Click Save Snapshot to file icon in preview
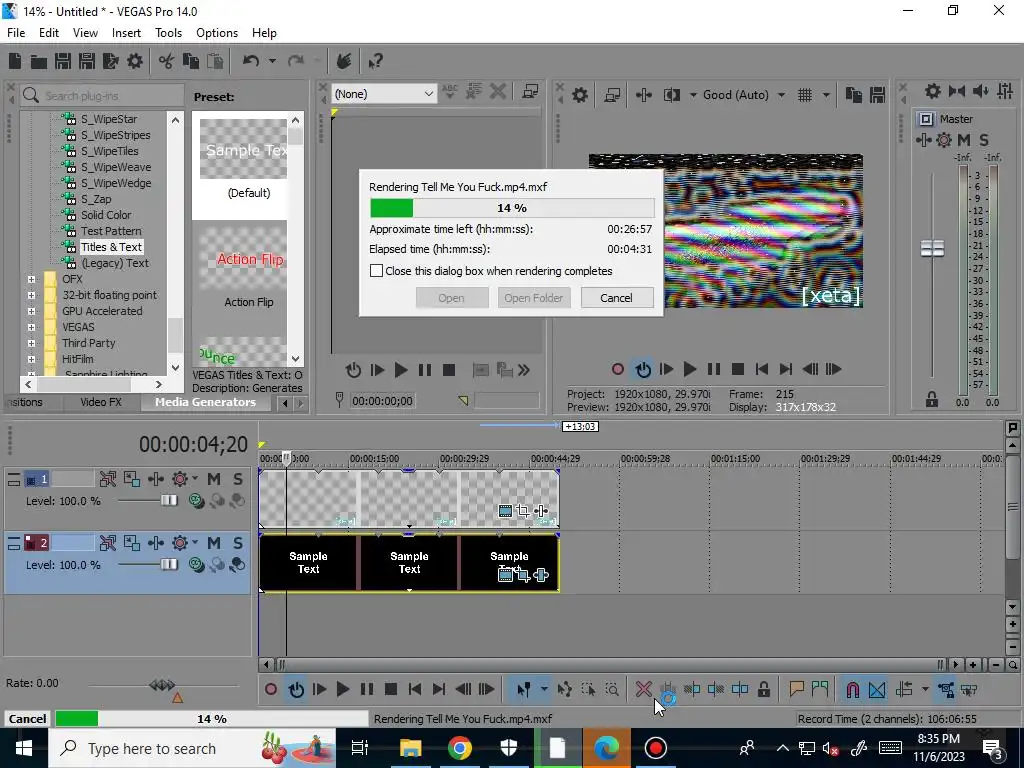Image resolution: width=1024 pixels, height=768 pixels. pyautogui.click(x=877, y=95)
